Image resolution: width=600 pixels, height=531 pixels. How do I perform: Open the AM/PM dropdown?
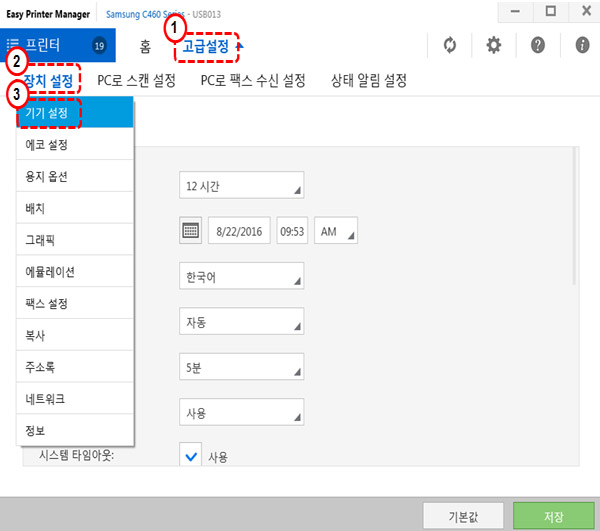[x=336, y=230]
